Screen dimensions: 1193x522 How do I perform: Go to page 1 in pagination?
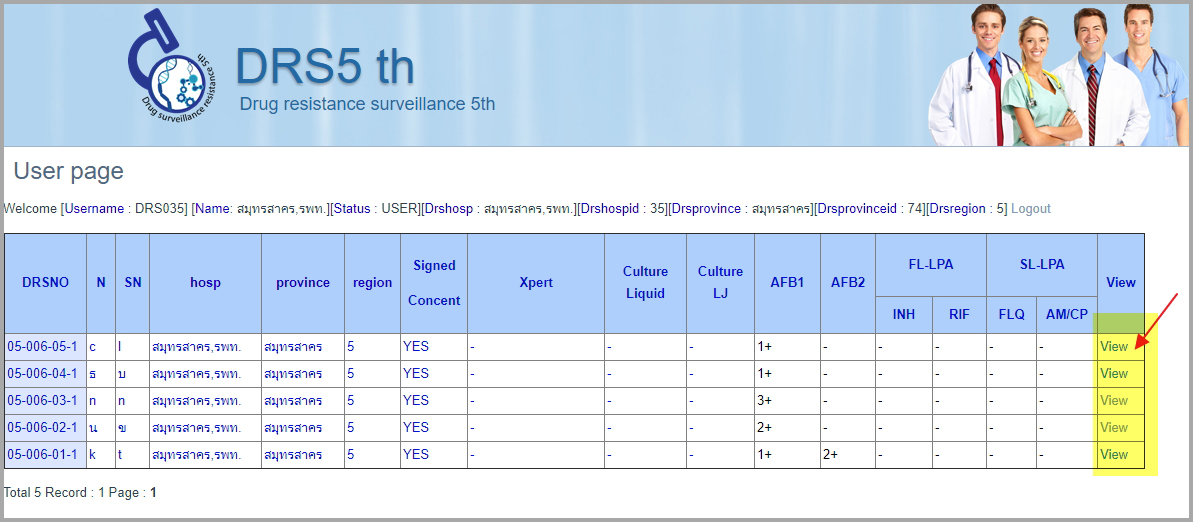click(x=153, y=493)
